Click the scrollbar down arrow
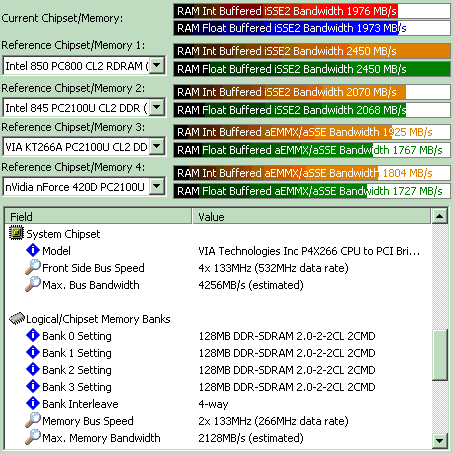Screen dimensions: 453x453 [439, 441]
